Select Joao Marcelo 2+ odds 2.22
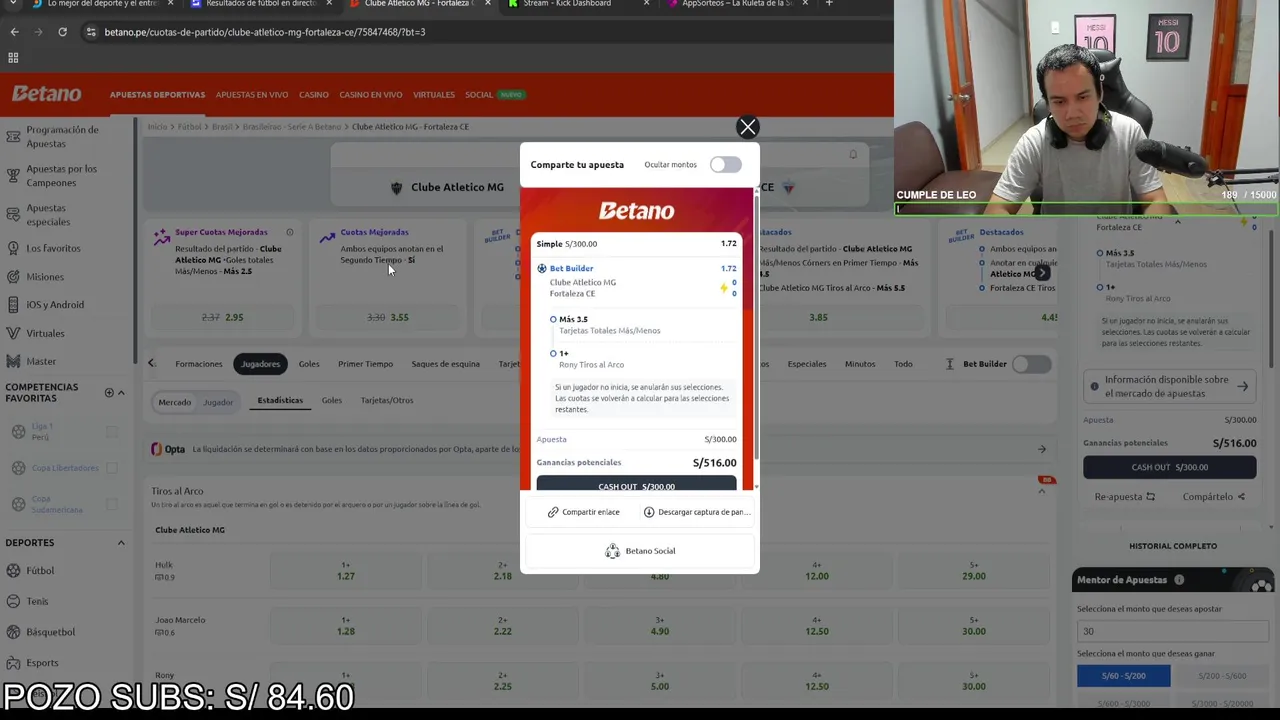 click(502, 626)
